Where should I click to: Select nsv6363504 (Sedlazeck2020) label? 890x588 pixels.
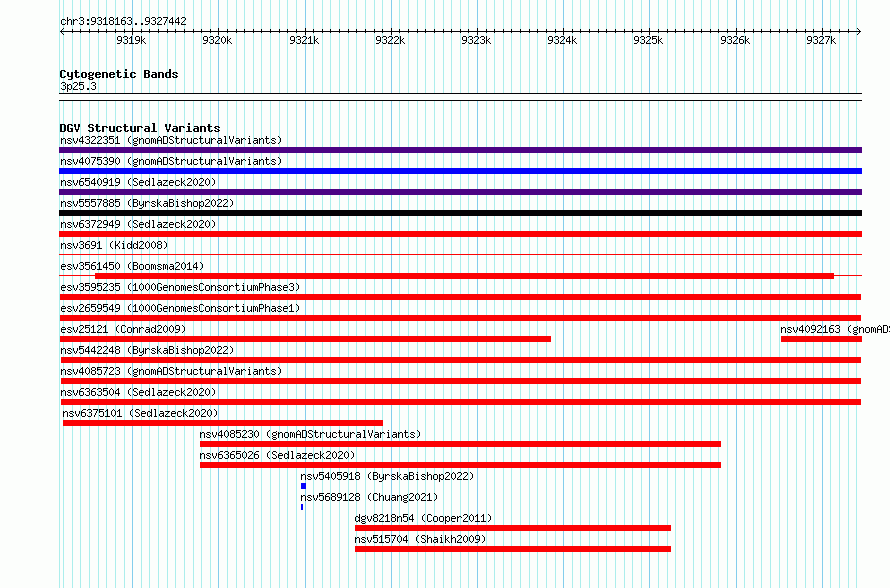click(x=138, y=392)
